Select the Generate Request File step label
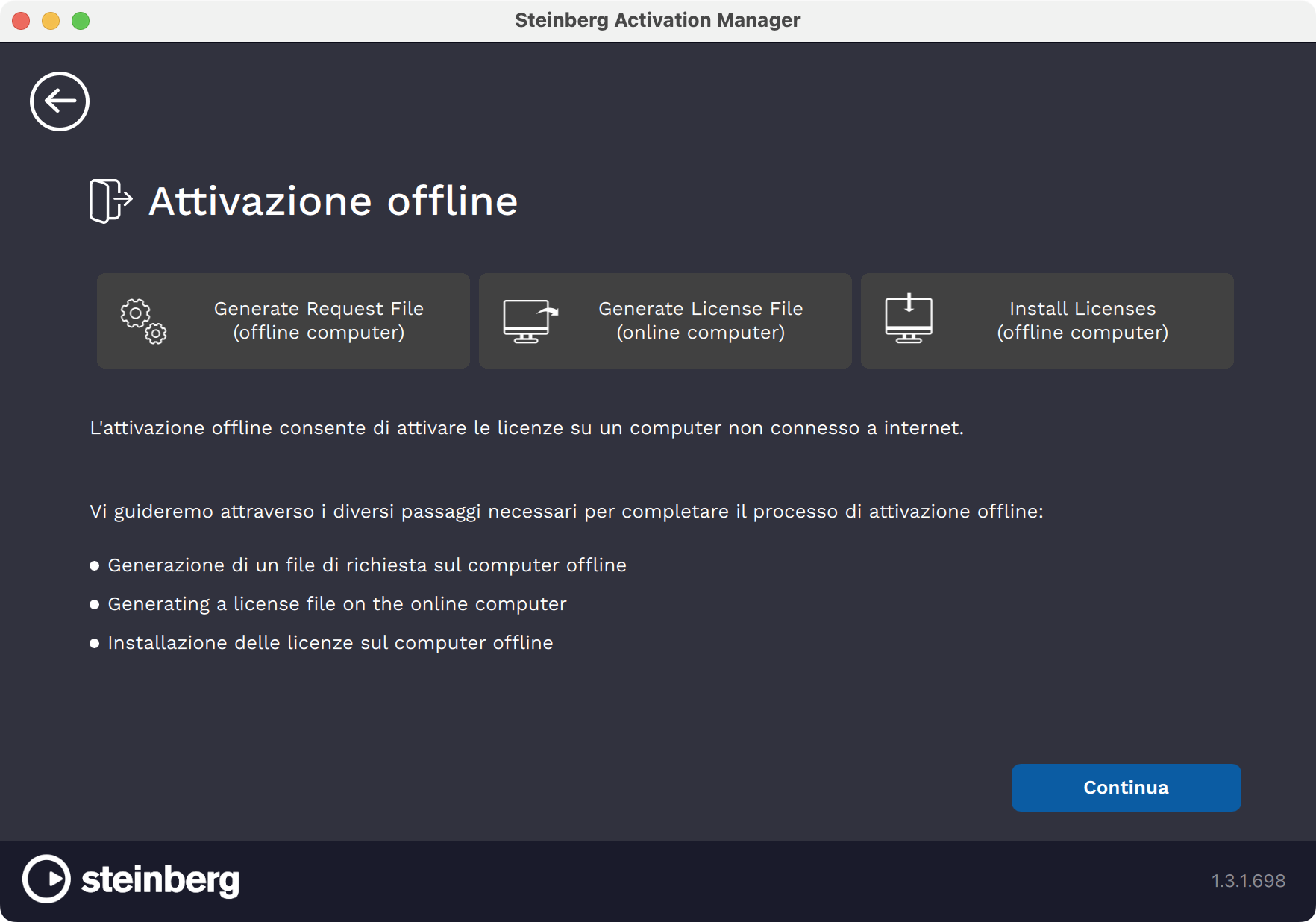Image resolution: width=1316 pixels, height=922 pixels. 319,321
